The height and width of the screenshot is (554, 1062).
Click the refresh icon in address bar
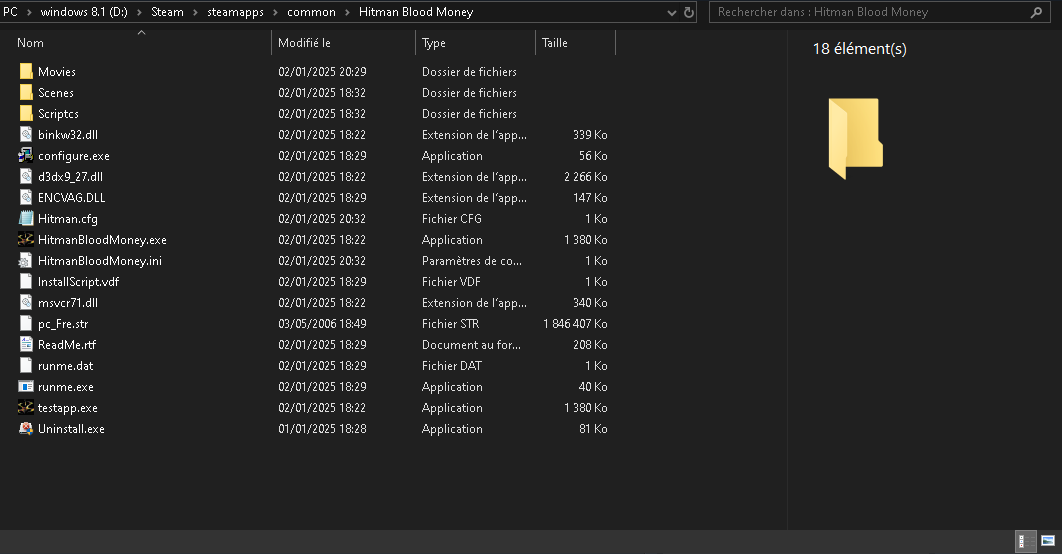pyautogui.click(x=689, y=12)
